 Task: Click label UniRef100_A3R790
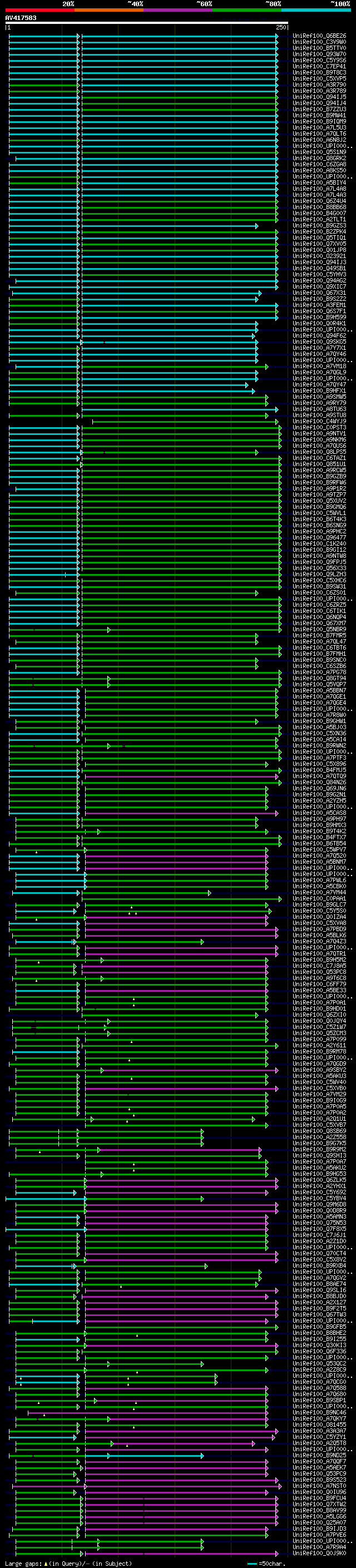pos(319,85)
